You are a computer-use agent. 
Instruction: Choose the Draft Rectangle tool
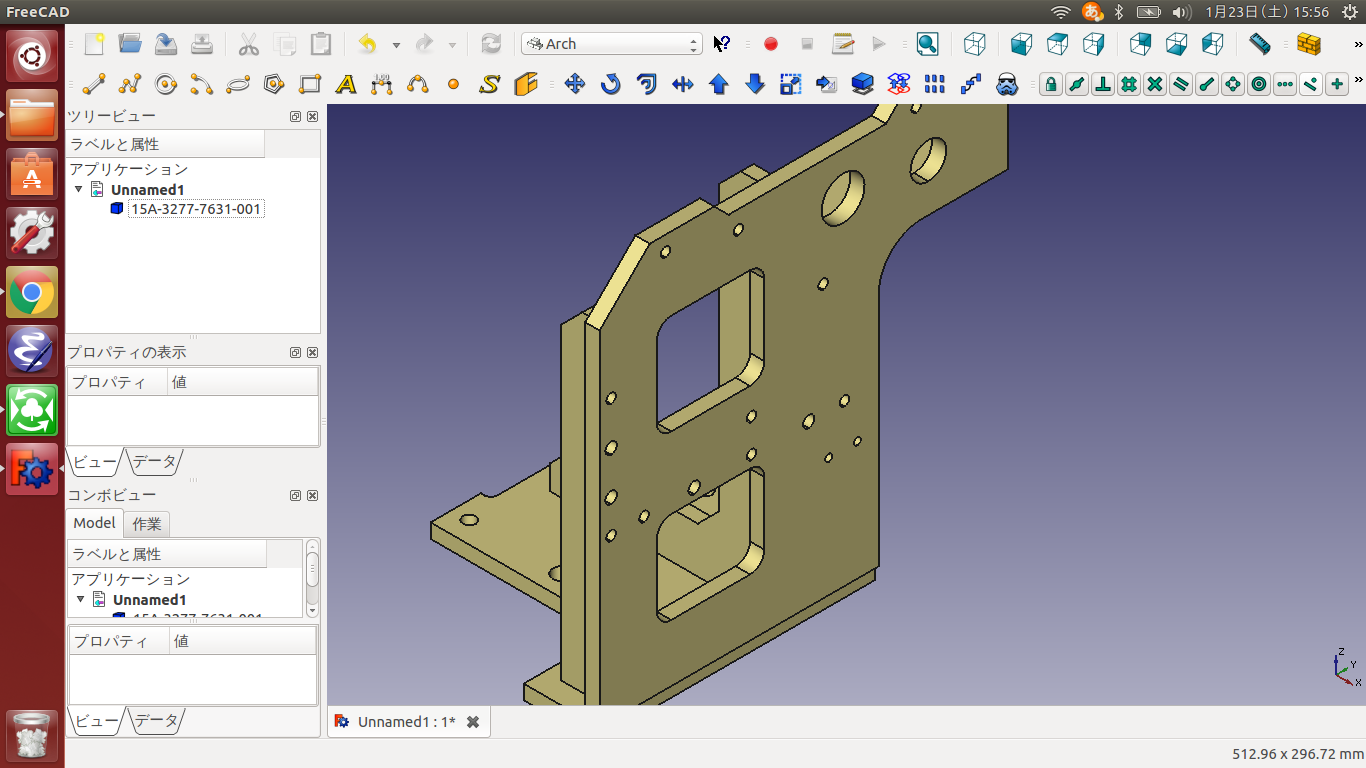tap(310, 85)
